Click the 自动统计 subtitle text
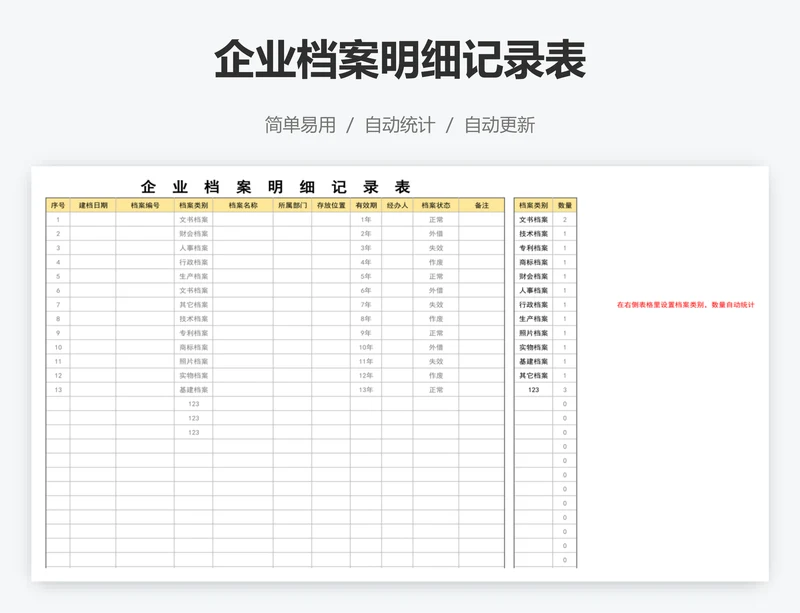 point(399,125)
